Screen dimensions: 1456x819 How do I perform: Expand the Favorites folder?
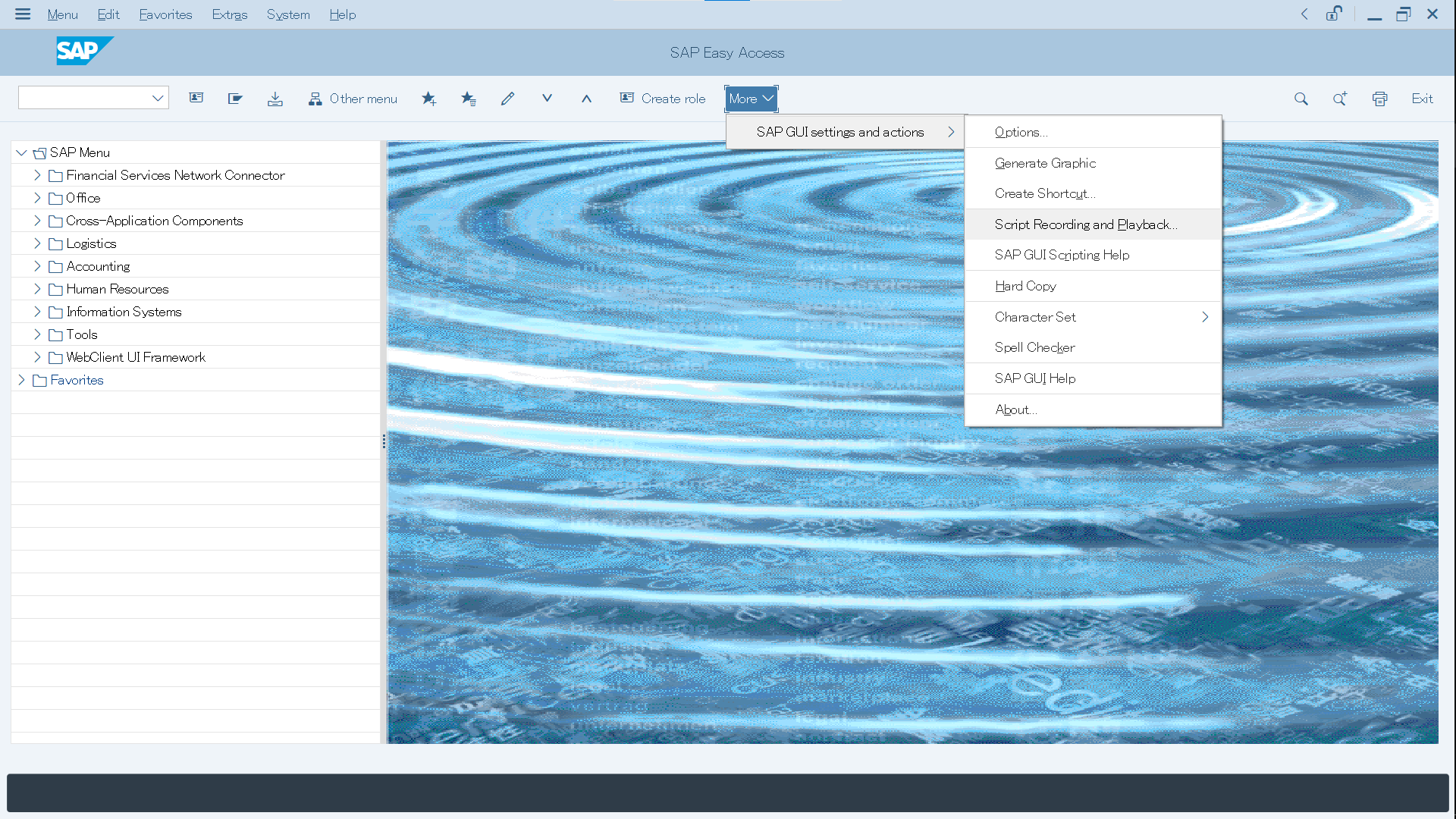click(x=21, y=380)
